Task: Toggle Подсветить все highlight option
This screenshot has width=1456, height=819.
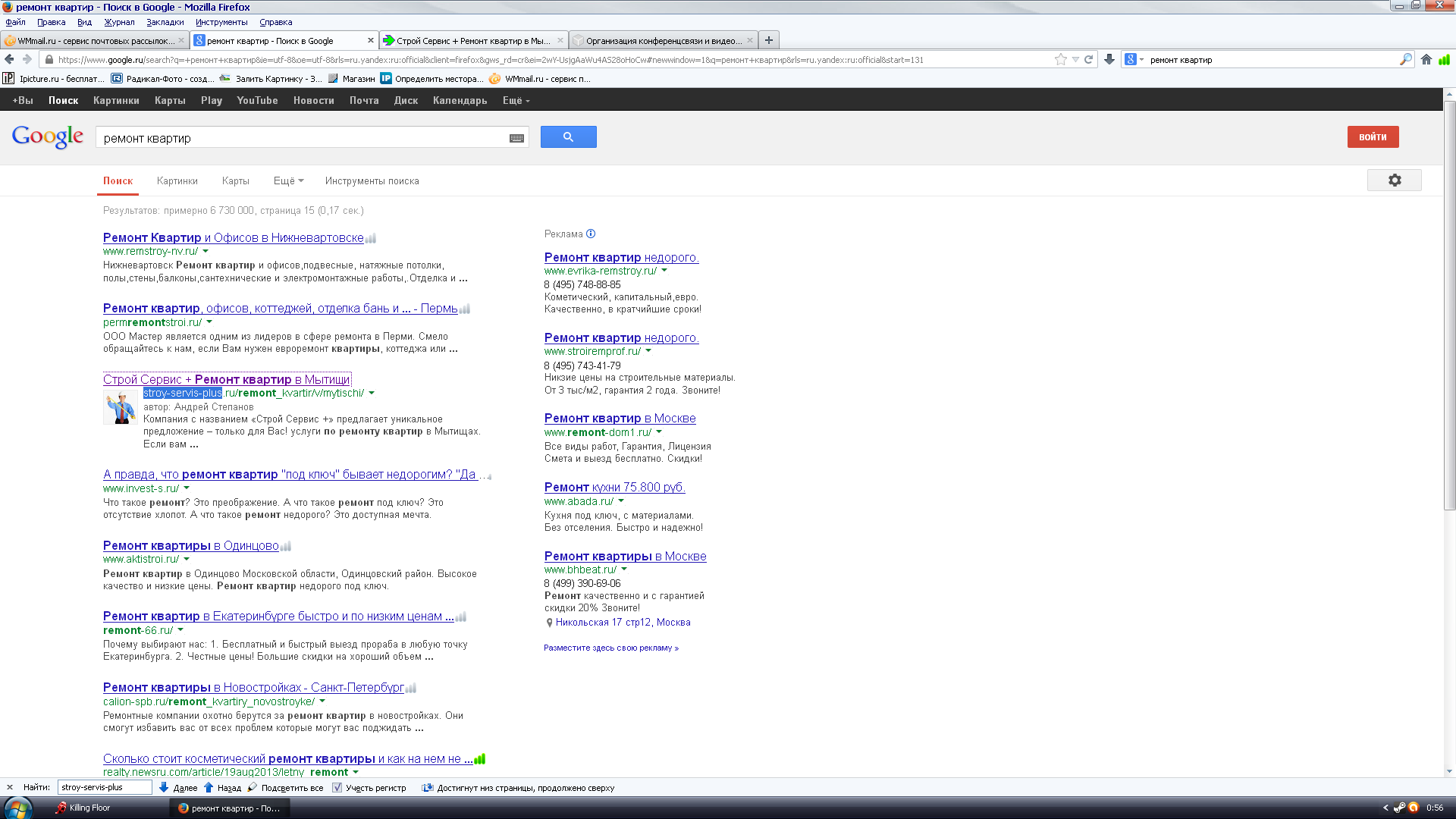Action: [x=285, y=787]
